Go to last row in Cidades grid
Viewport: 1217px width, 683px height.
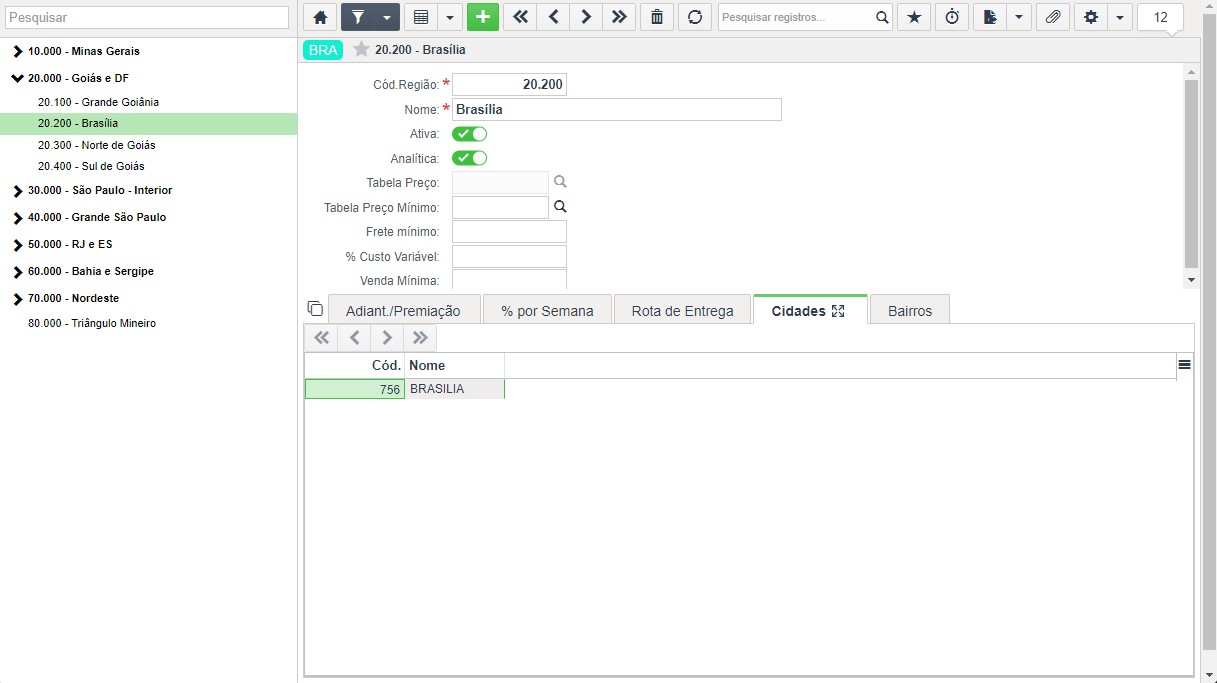[420, 338]
